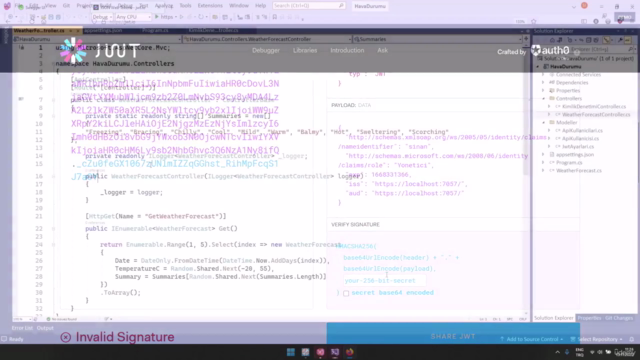The width and height of the screenshot is (640, 360).
Task: Click the Solution Explorer home icon
Action: pos(552,40)
